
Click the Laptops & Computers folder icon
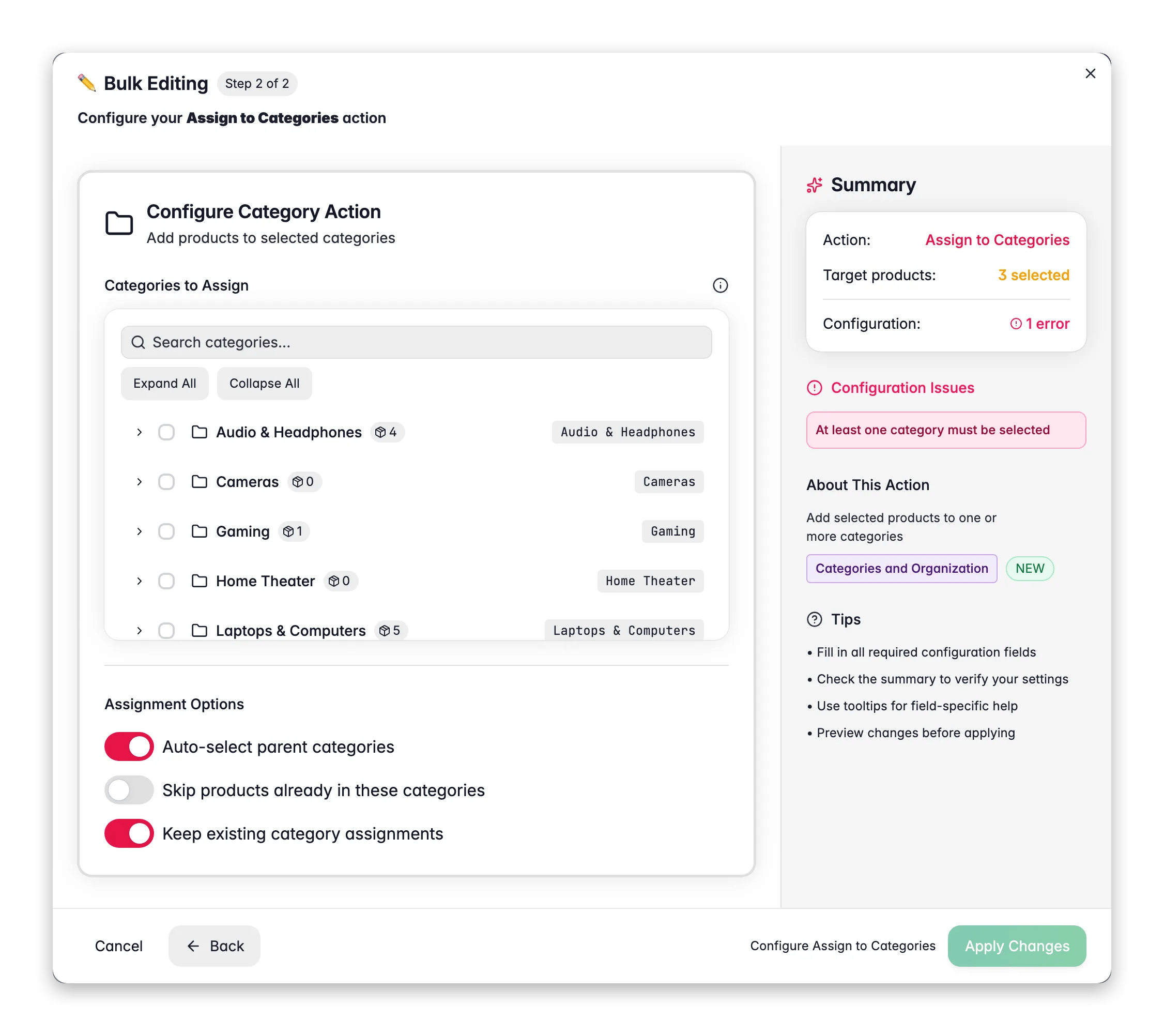coord(200,631)
